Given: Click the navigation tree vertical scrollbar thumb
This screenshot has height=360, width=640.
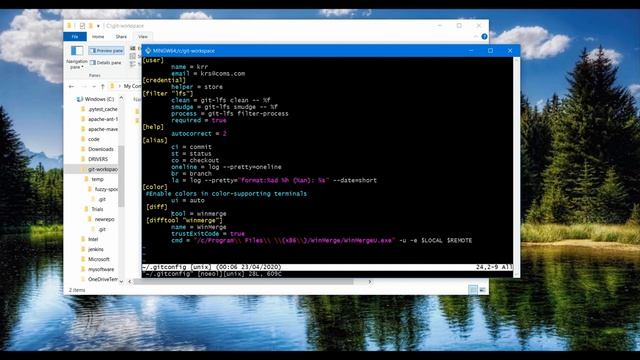Looking at the screenshot, I should pyautogui.click(x=121, y=176).
